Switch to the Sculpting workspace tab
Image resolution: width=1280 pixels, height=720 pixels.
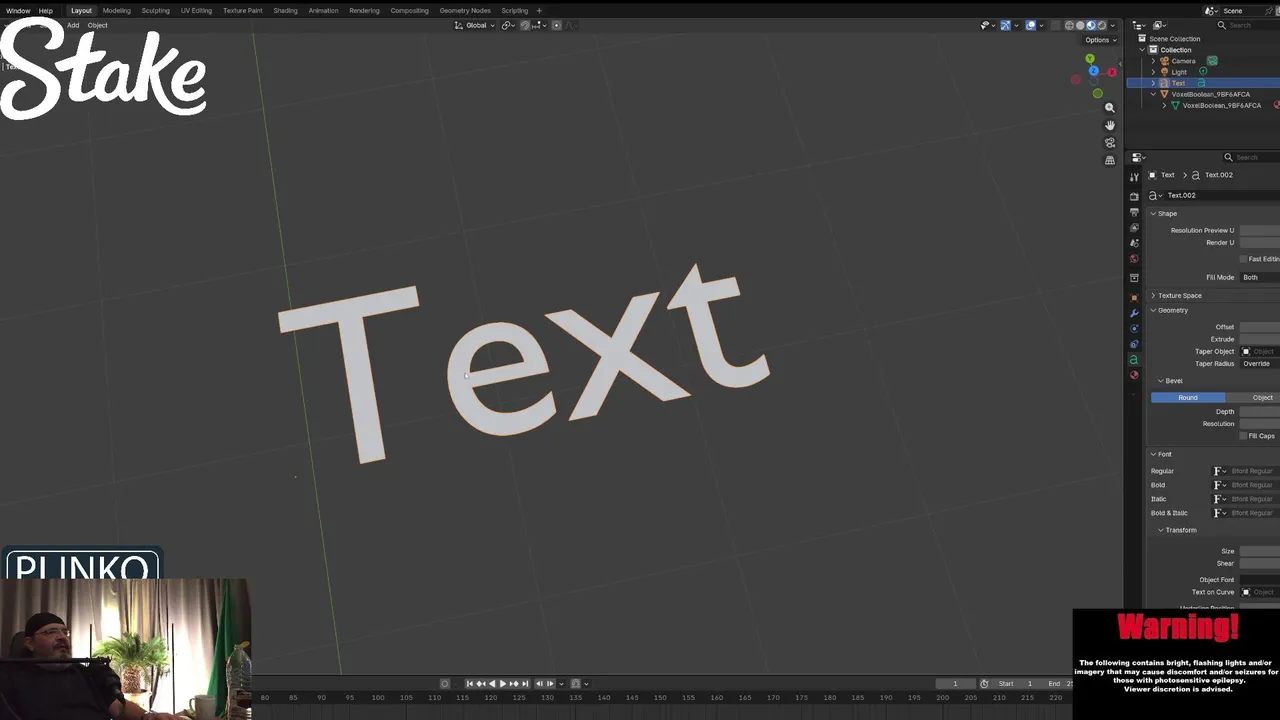[155, 10]
